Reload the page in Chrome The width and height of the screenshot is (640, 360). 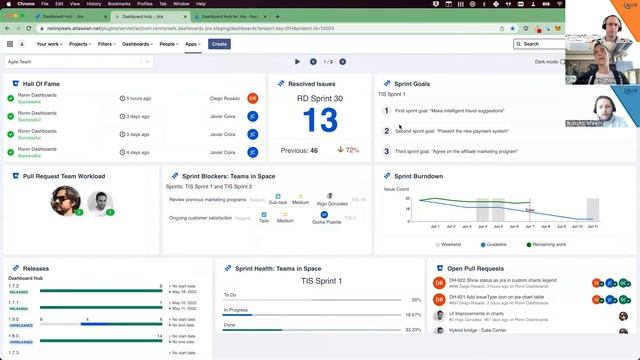pos(29,29)
